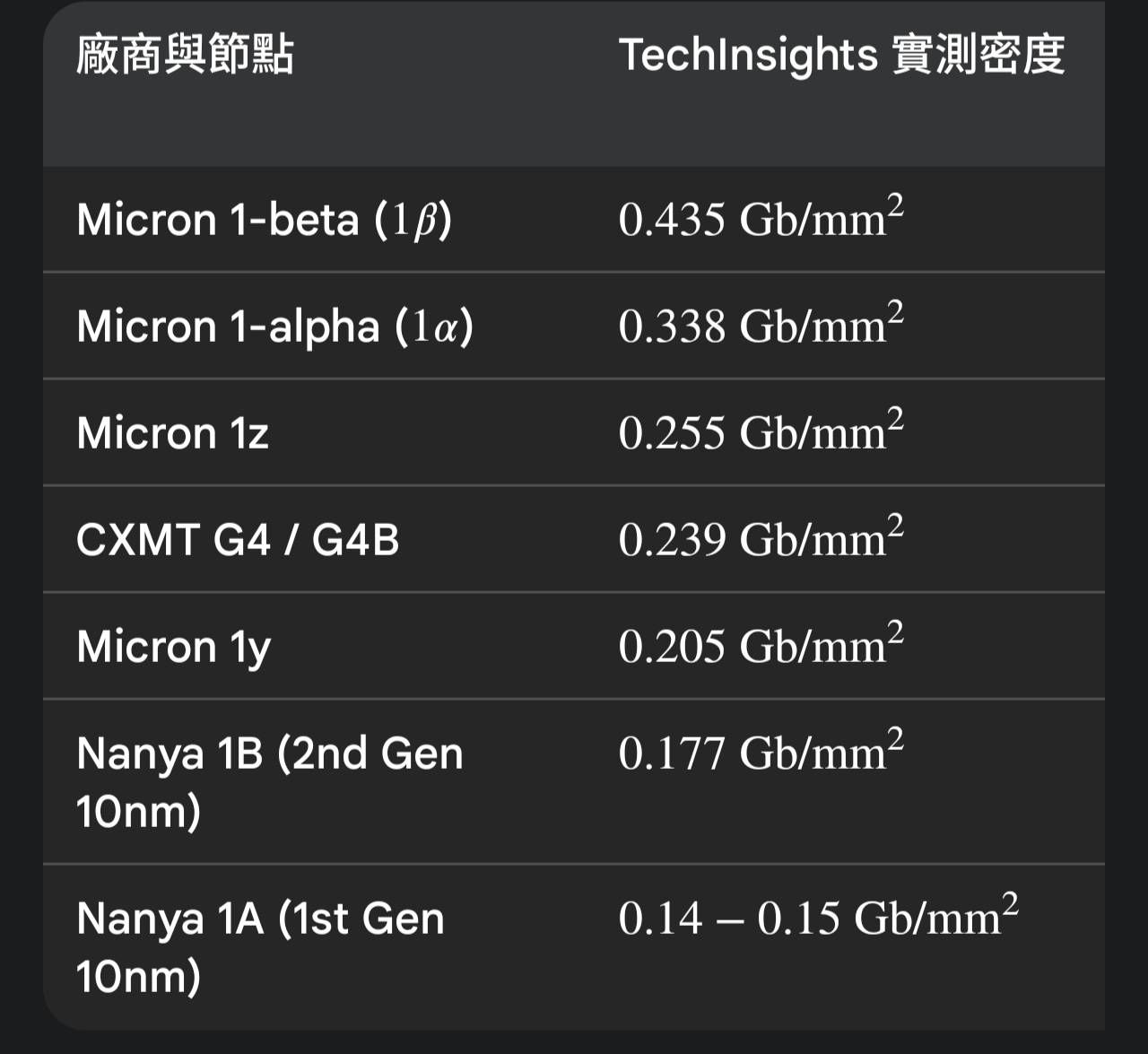Click the word TechInsights in the header
1148x1054 pixels.
748,55
